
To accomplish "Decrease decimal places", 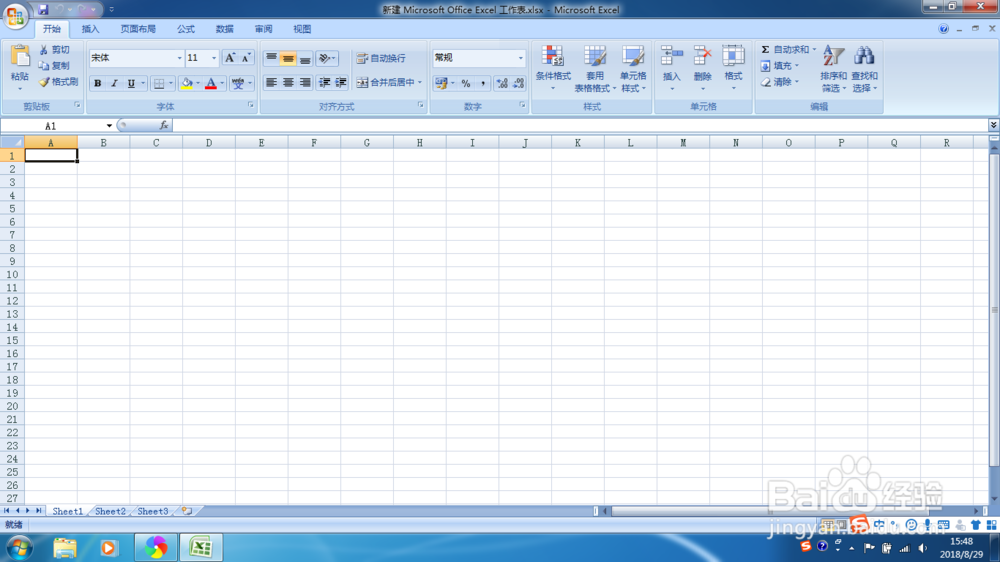I will tap(518, 83).
